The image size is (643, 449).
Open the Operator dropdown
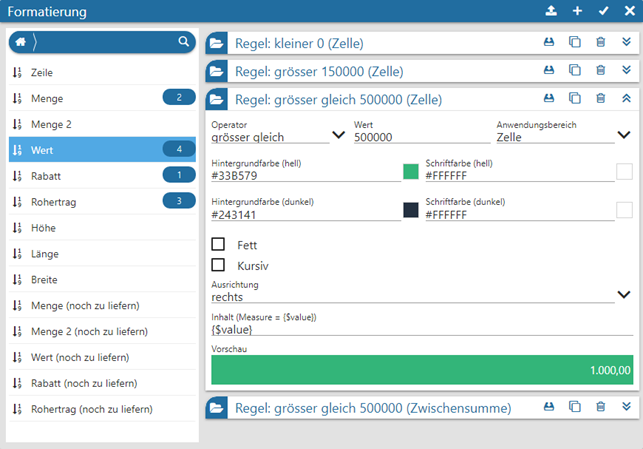tap(336, 136)
